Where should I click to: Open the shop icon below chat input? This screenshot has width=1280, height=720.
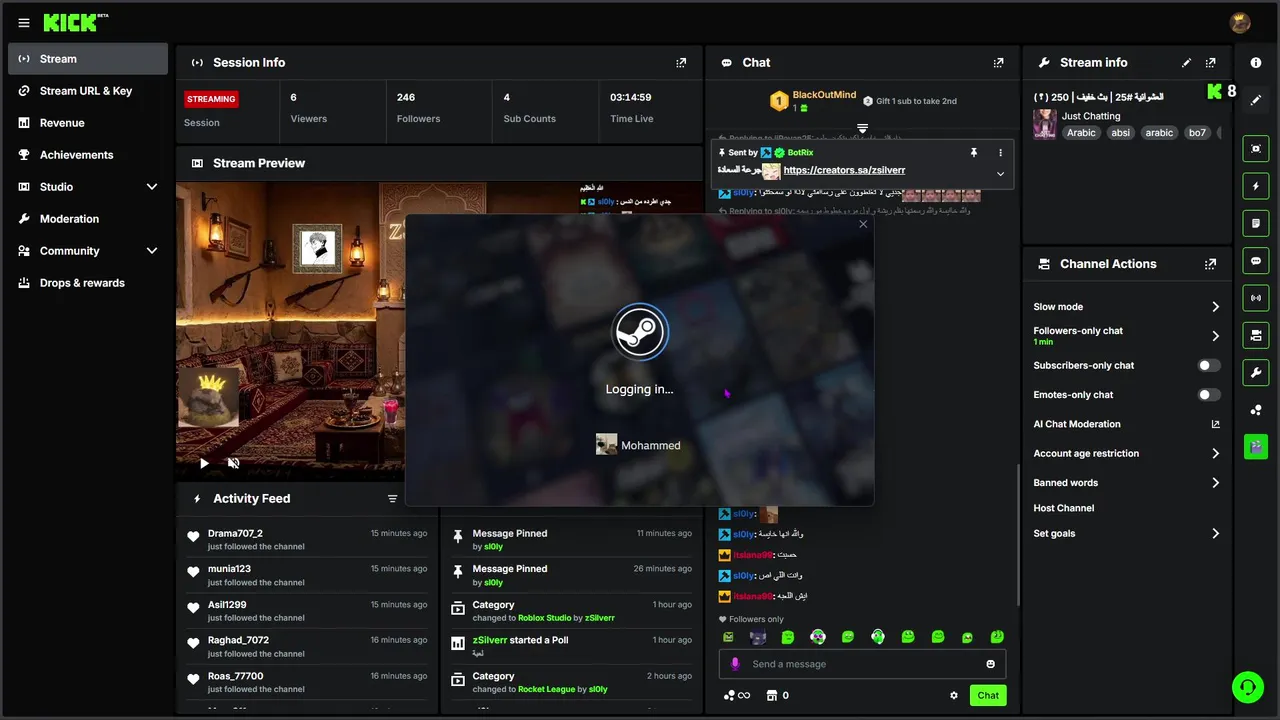tap(771, 695)
